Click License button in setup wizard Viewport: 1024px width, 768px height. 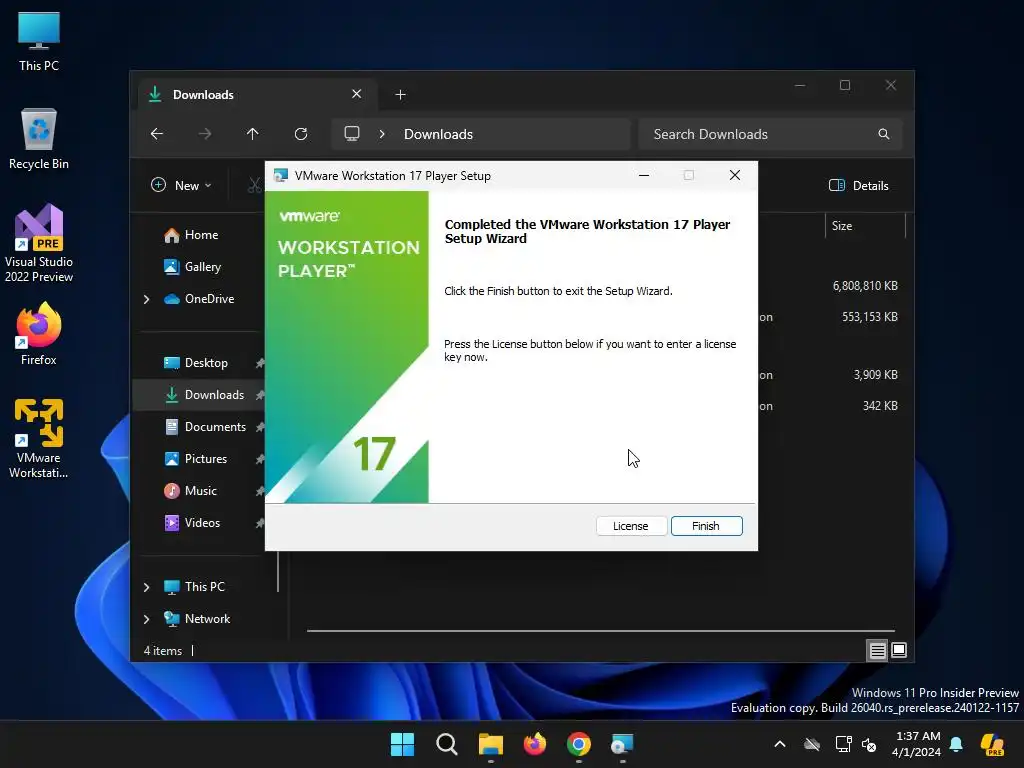click(x=631, y=526)
